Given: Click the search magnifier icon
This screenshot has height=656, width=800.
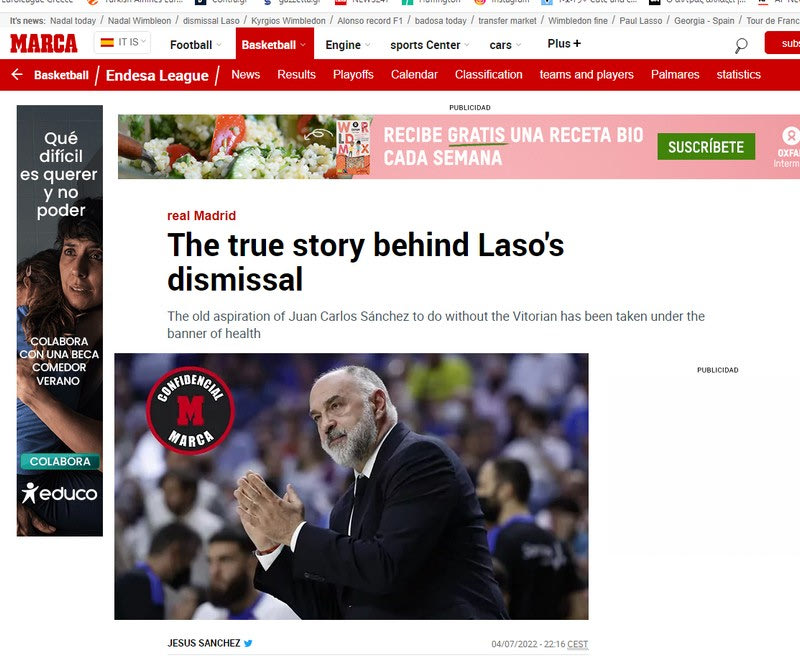Looking at the screenshot, I should pos(741,45).
